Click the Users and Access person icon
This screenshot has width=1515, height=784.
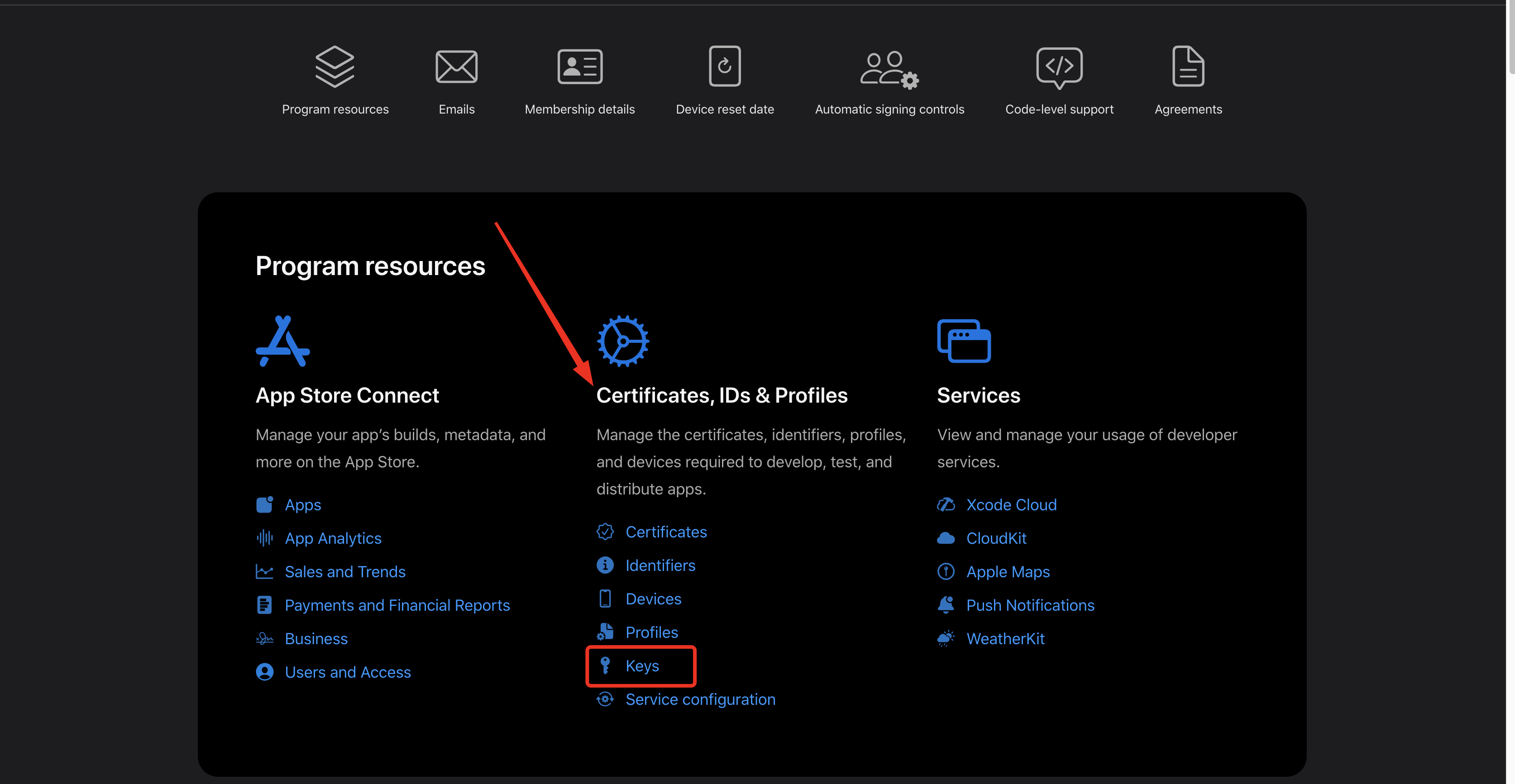(x=265, y=672)
